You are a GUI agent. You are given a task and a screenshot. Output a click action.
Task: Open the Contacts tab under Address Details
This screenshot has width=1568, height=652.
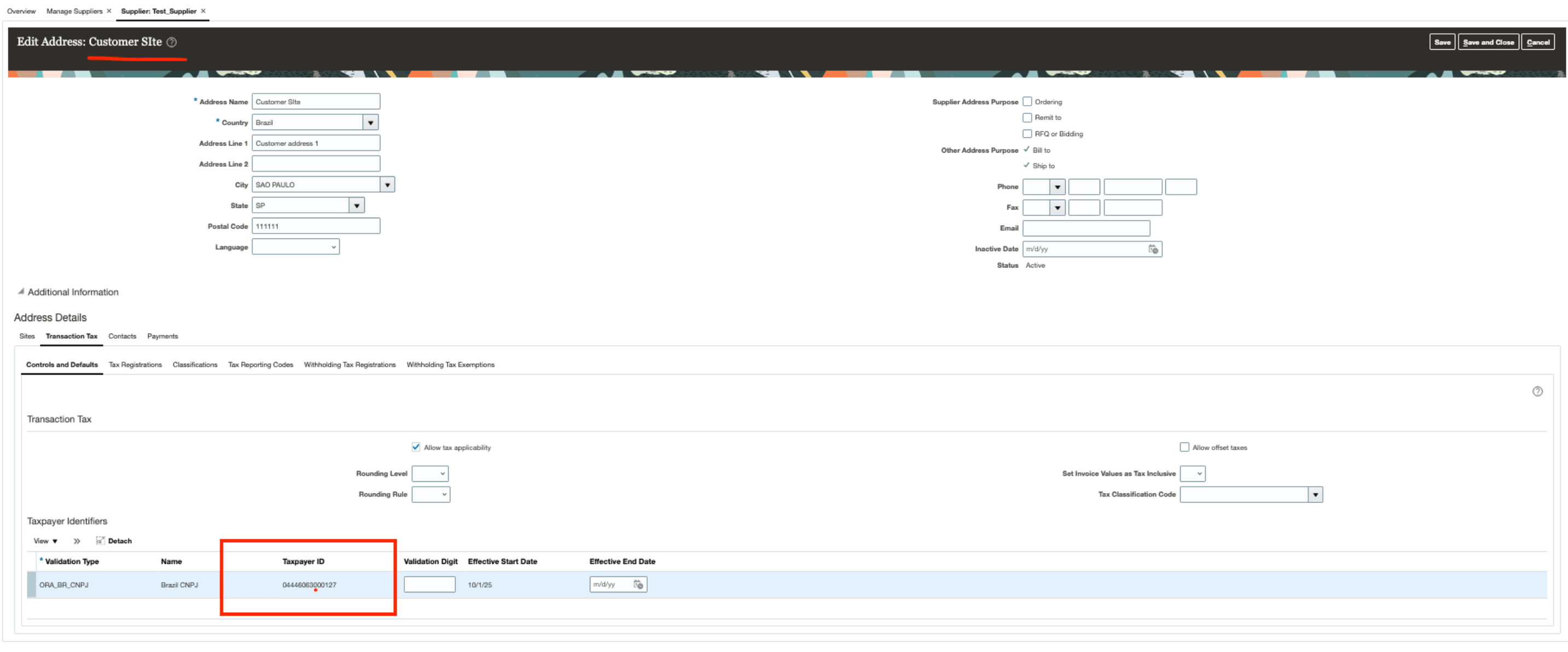123,335
